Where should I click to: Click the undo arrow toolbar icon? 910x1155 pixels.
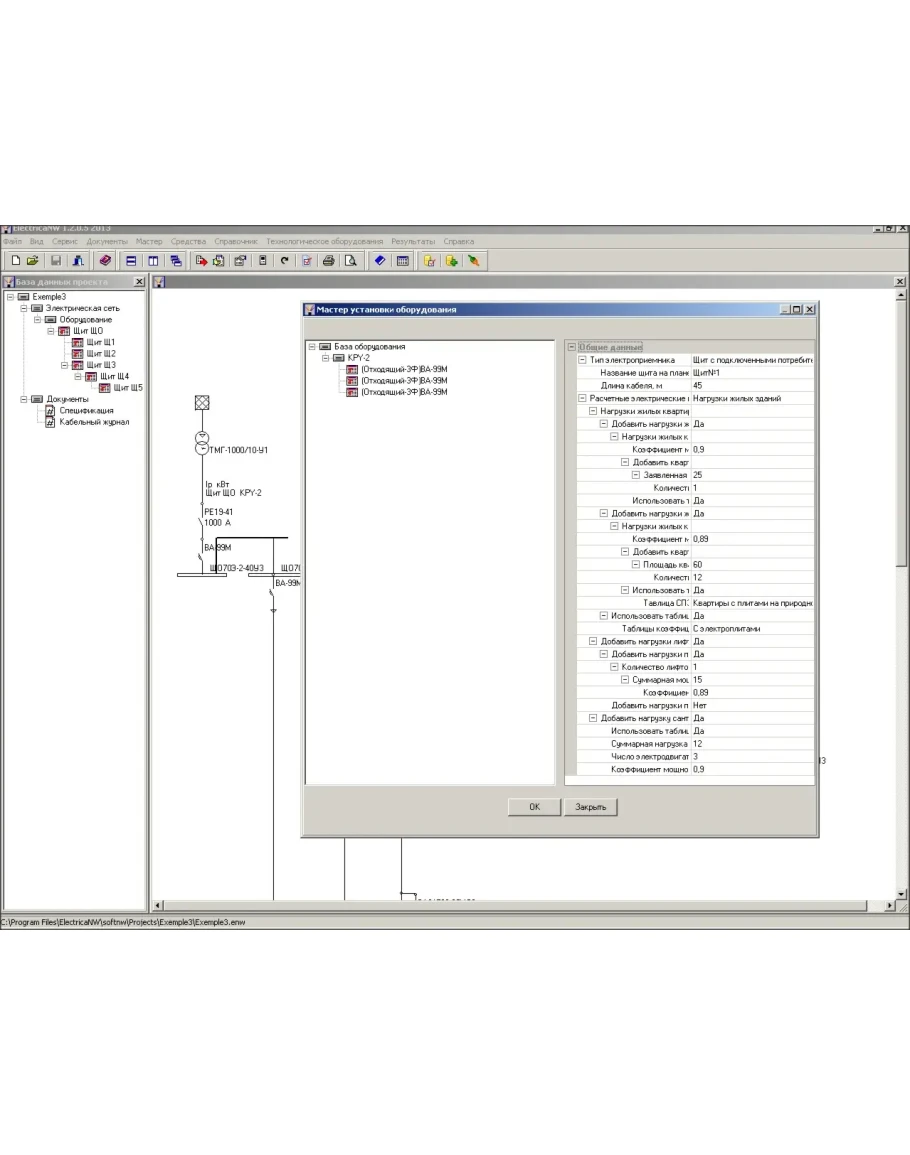(x=284, y=261)
